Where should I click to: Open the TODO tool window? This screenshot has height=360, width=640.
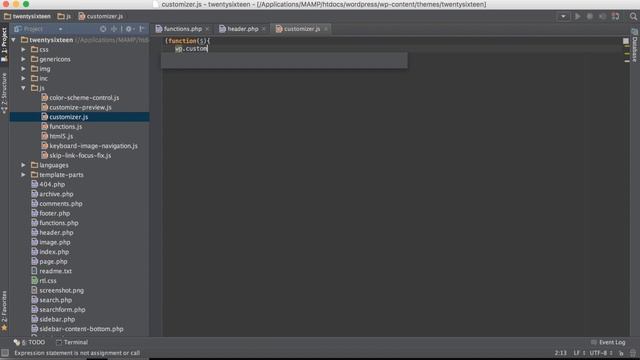[29, 342]
